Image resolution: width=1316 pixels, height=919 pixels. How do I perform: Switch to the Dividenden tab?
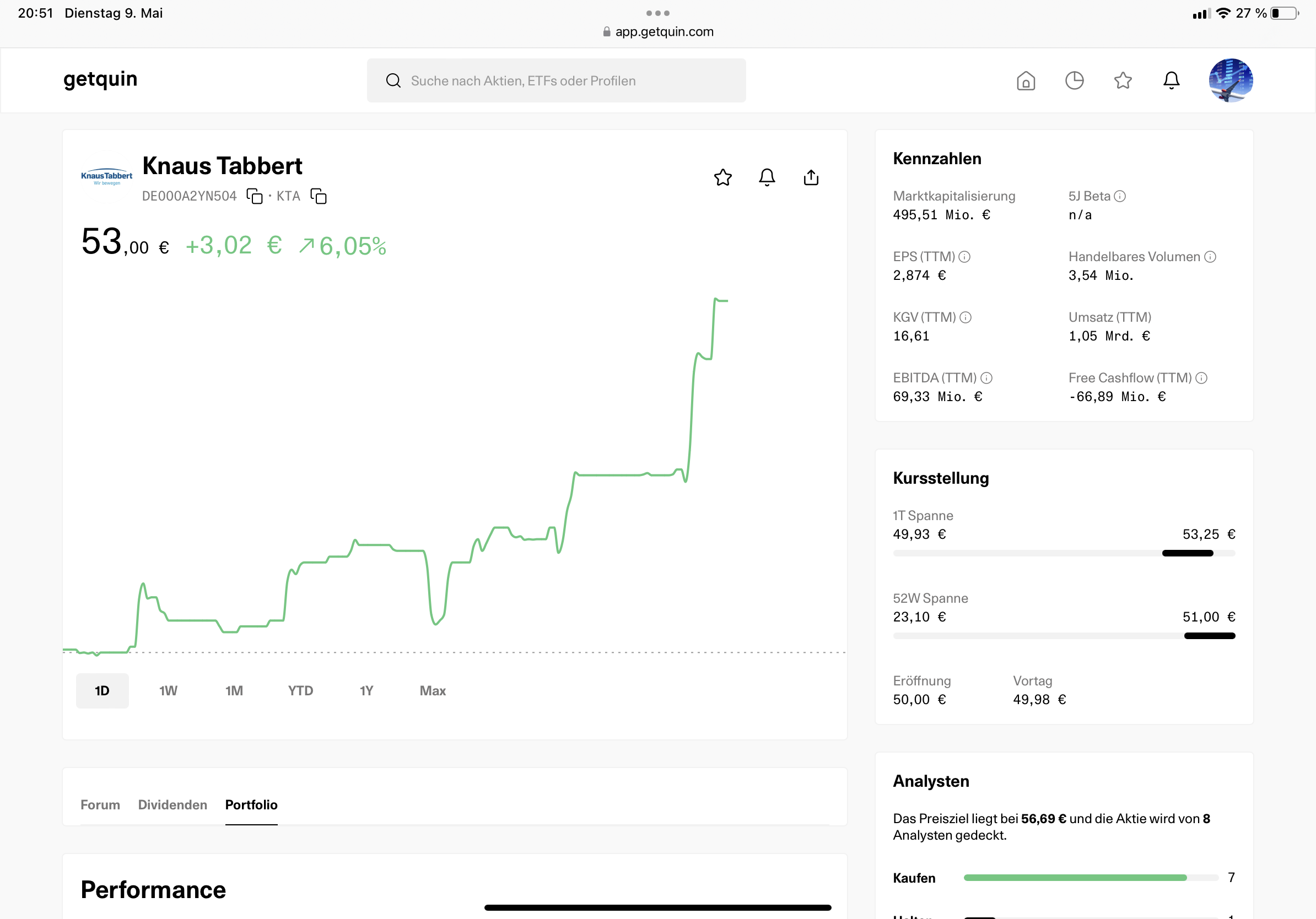[x=172, y=805]
